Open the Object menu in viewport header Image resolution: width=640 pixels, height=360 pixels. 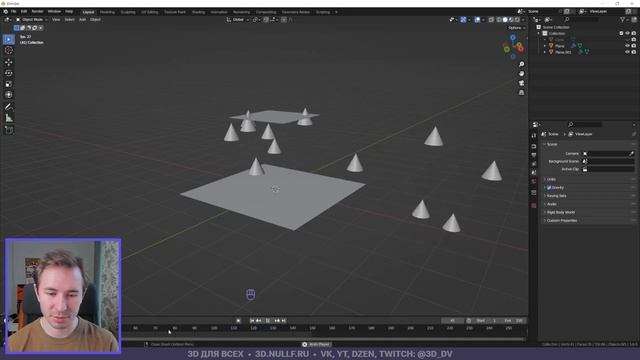click(x=96, y=20)
